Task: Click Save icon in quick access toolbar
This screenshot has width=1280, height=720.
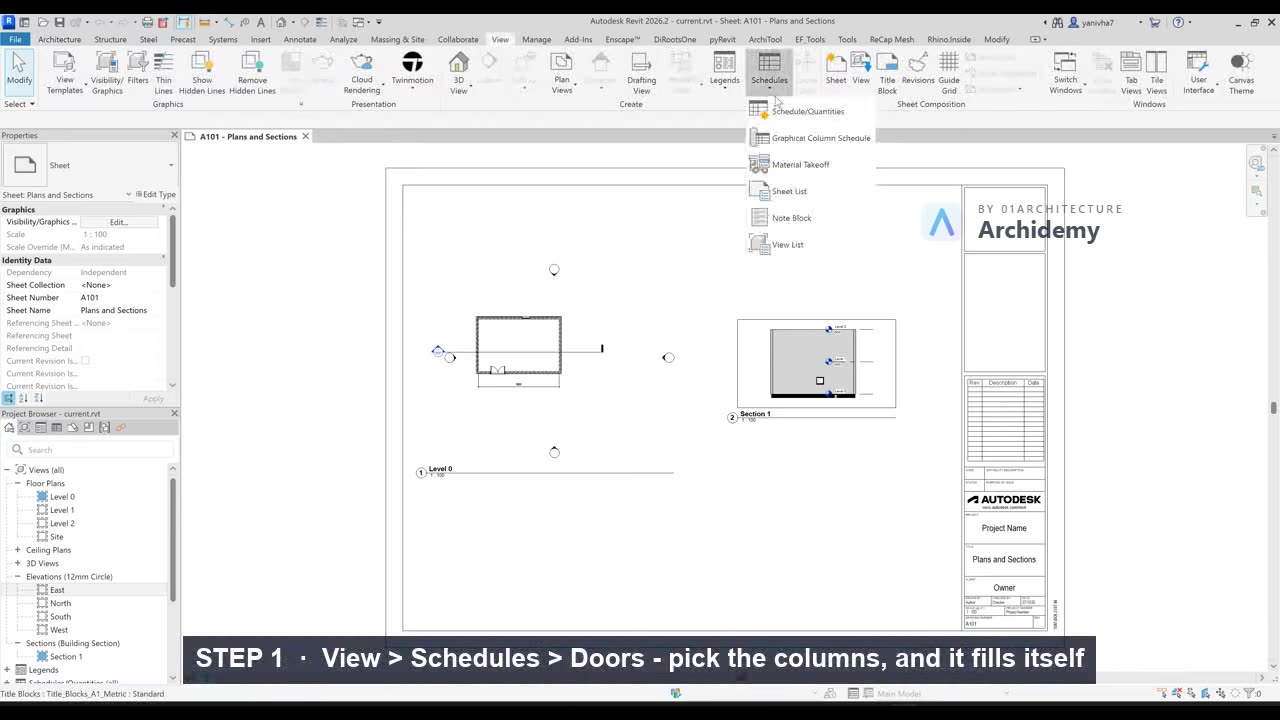Action: [59, 22]
